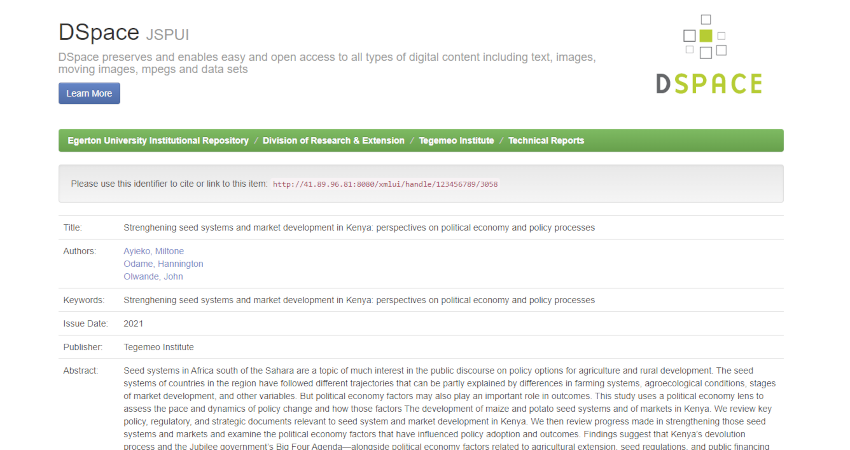Open author Odame, Hannington
This screenshot has width=850, height=450.
click(163, 263)
